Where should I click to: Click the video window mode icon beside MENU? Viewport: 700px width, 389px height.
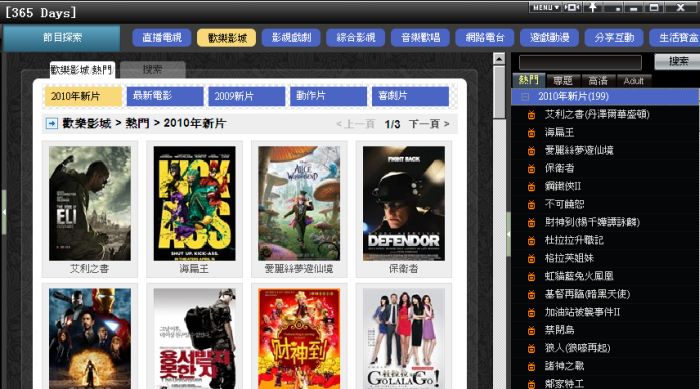pyautogui.click(x=572, y=7)
